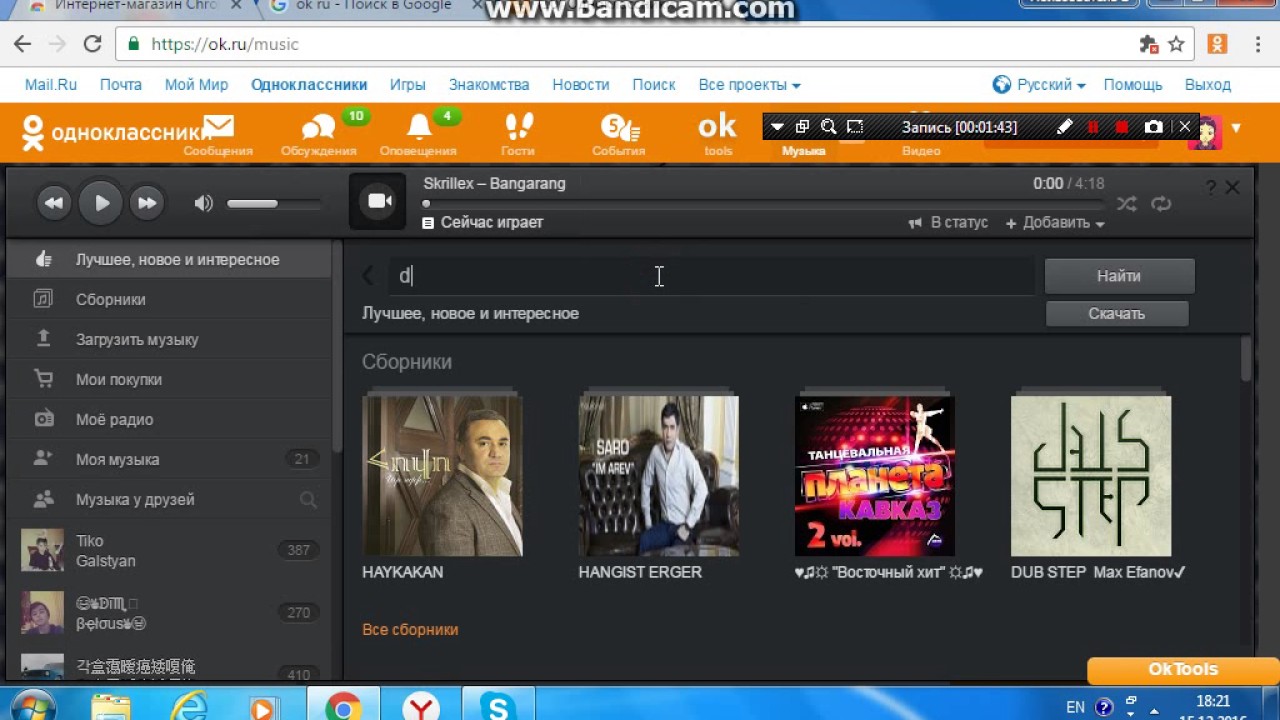Image resolution: width=1280 pixels, height=720 pixels.
Task: Search friends' music magnifier icon
Action: (x=308, y=499)
